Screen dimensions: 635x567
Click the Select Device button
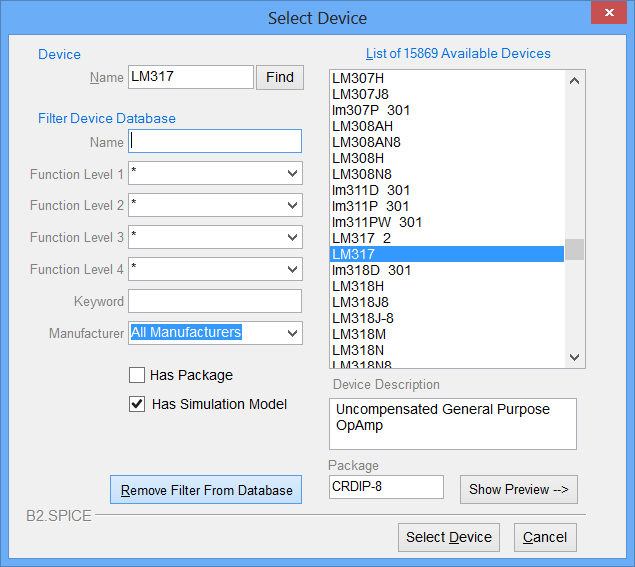[x=448, y=537]
